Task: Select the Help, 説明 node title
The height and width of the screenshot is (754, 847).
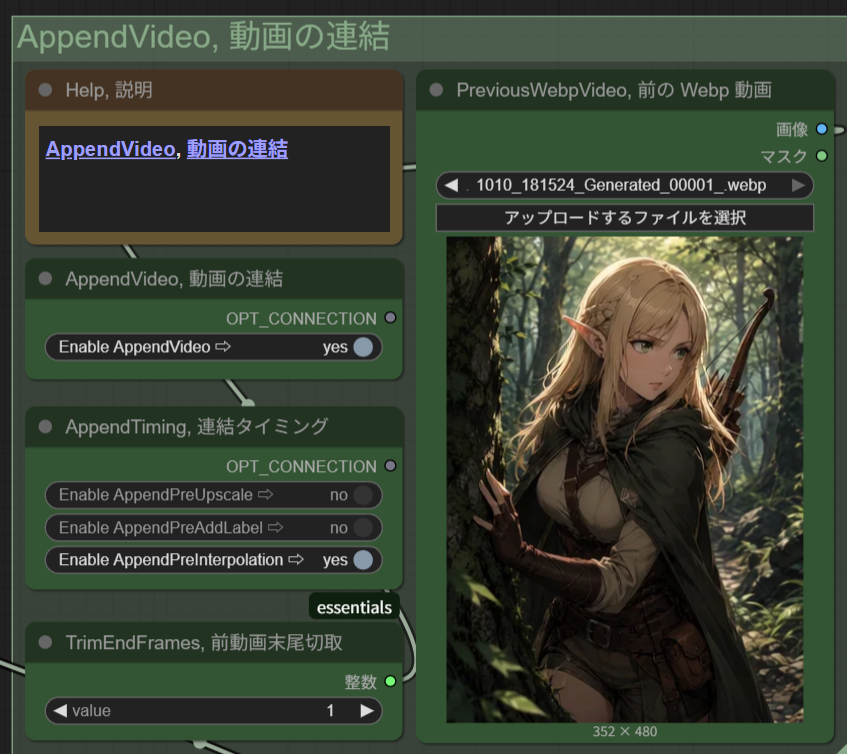Action: (109, 90)
